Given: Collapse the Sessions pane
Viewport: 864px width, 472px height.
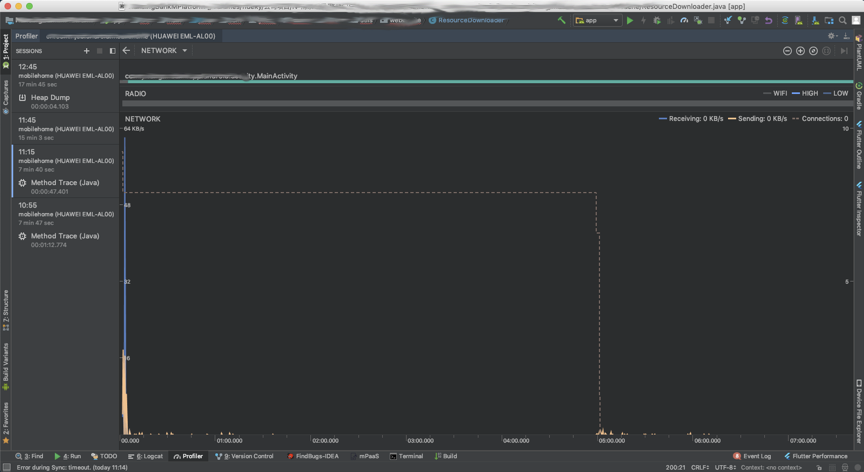Looking at the screenshot, I should tap(112, 51).
